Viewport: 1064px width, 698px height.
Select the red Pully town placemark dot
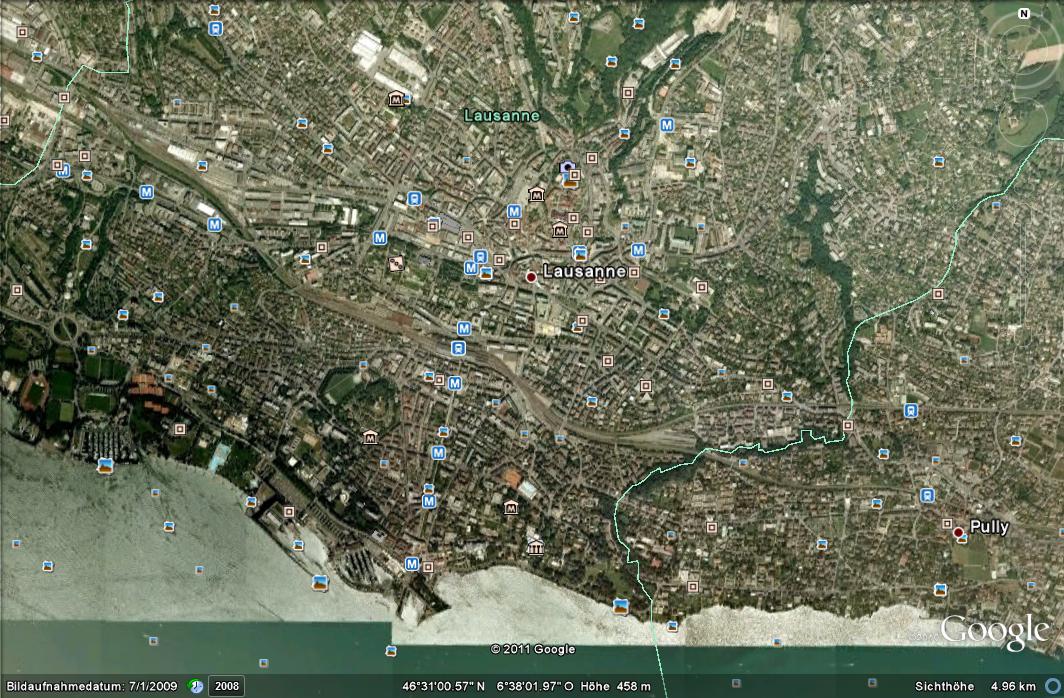pos(958,532)
